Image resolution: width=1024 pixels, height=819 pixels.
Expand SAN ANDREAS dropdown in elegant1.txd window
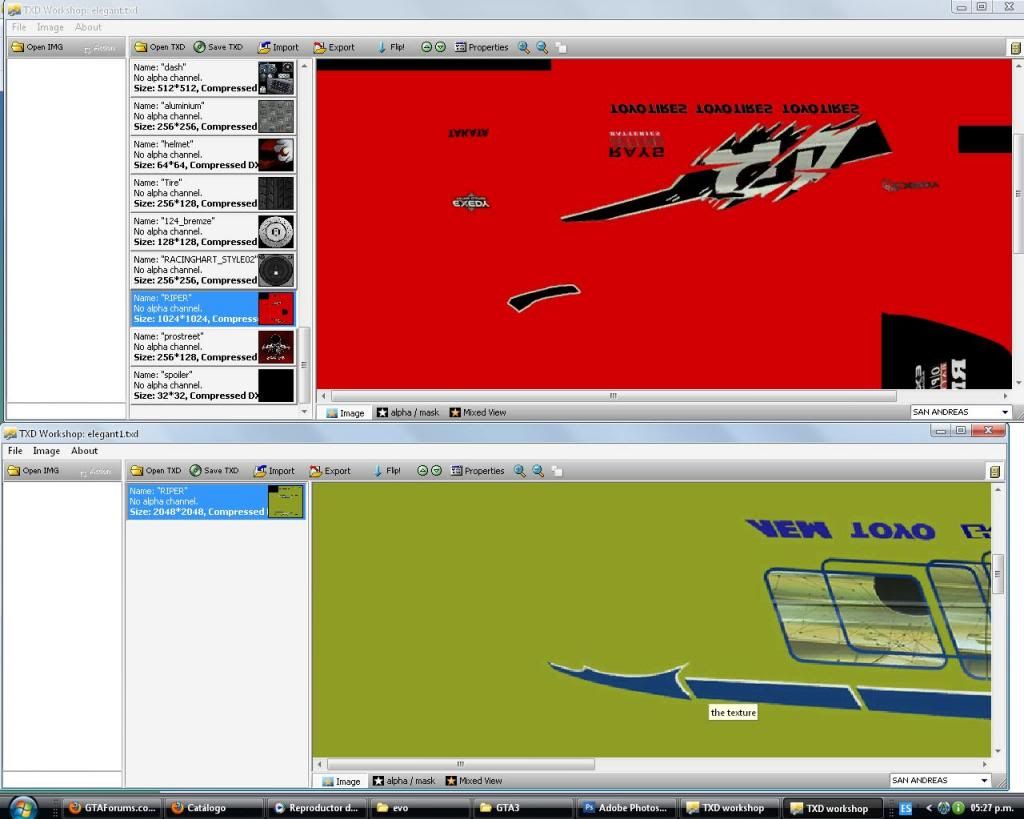tap(984, 780)
